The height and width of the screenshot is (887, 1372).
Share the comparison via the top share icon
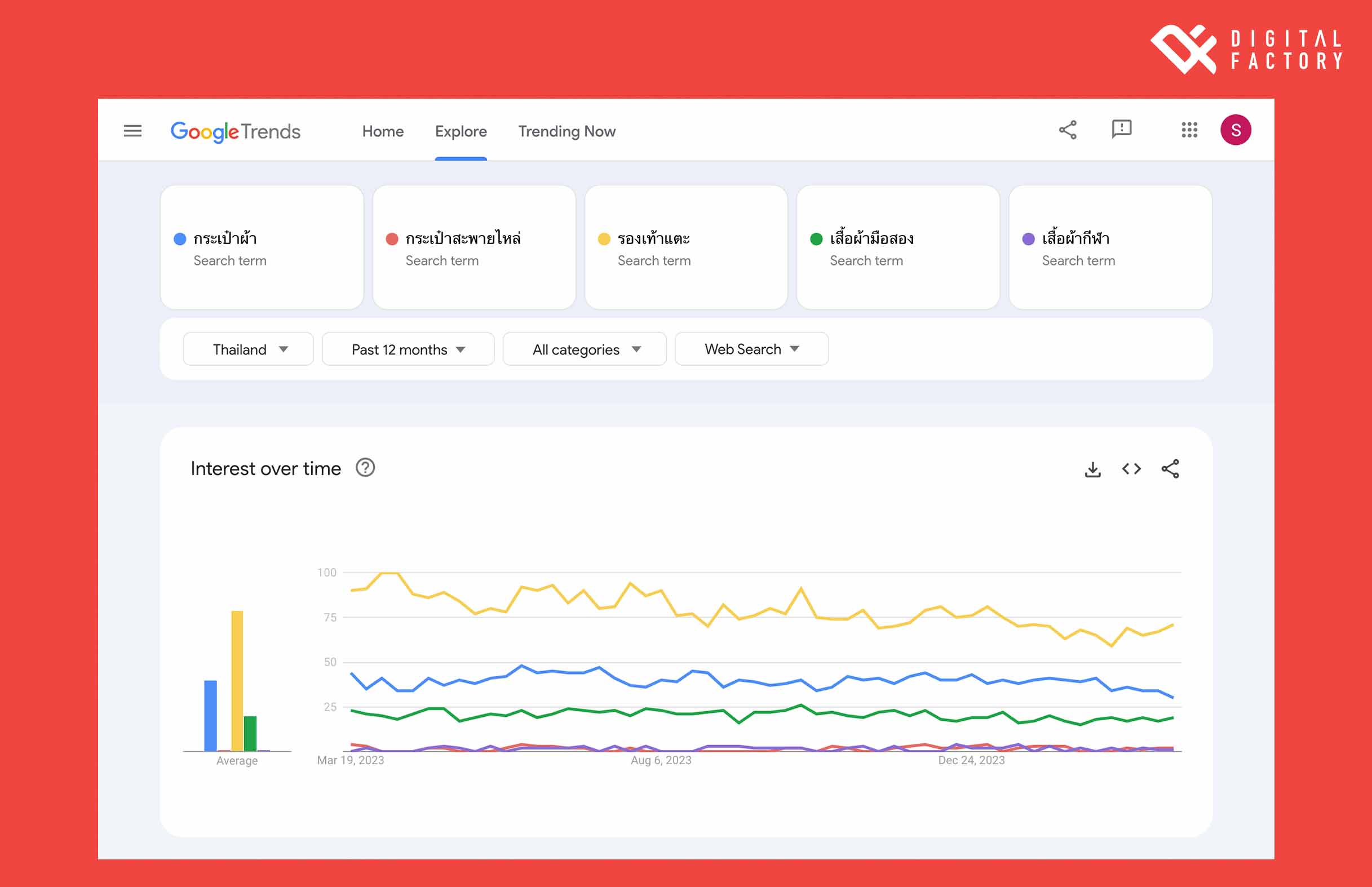[1068, 130]
